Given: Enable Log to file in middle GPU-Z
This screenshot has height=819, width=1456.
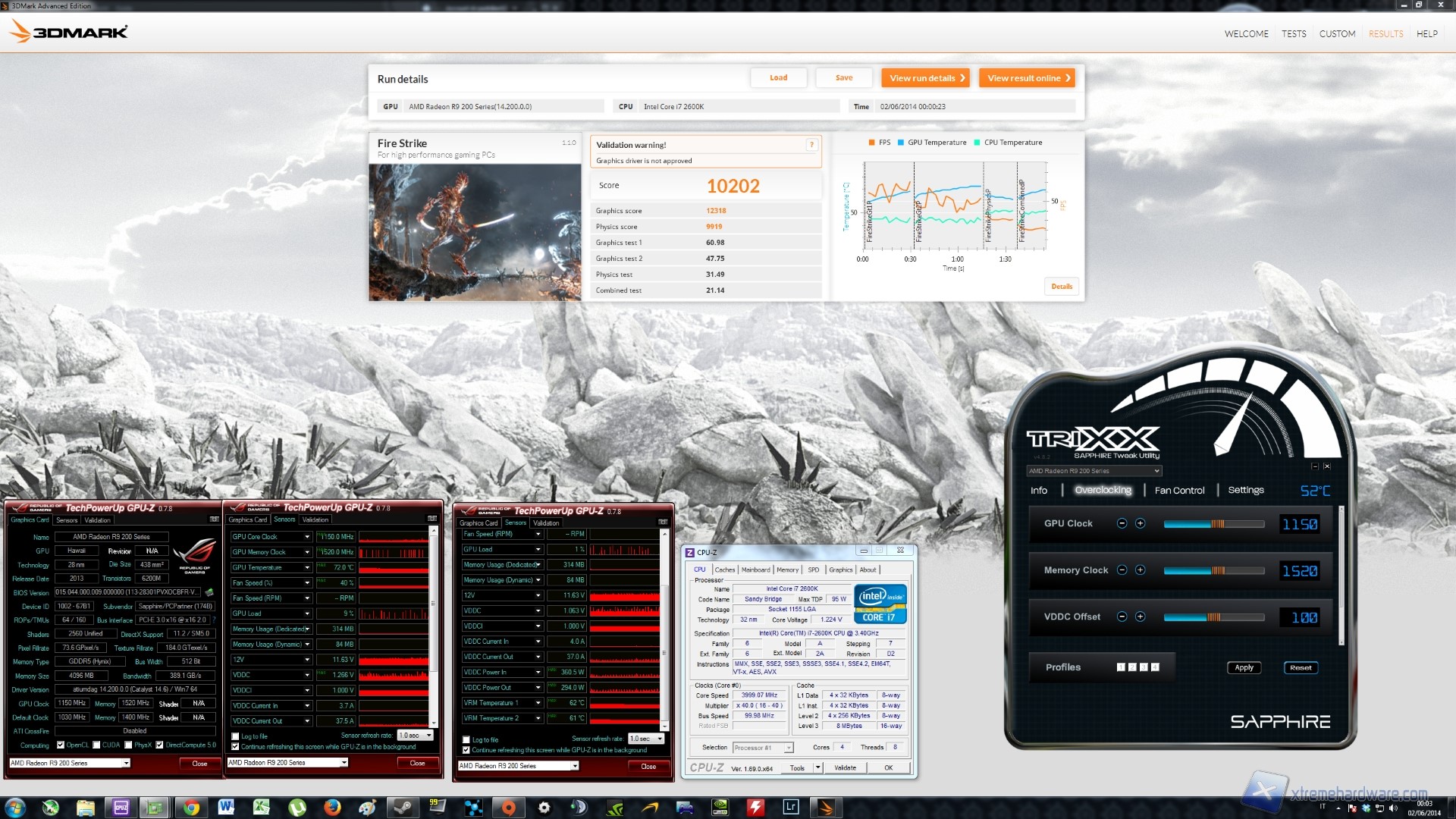Looking at the screenshot, I should point(235,736).
